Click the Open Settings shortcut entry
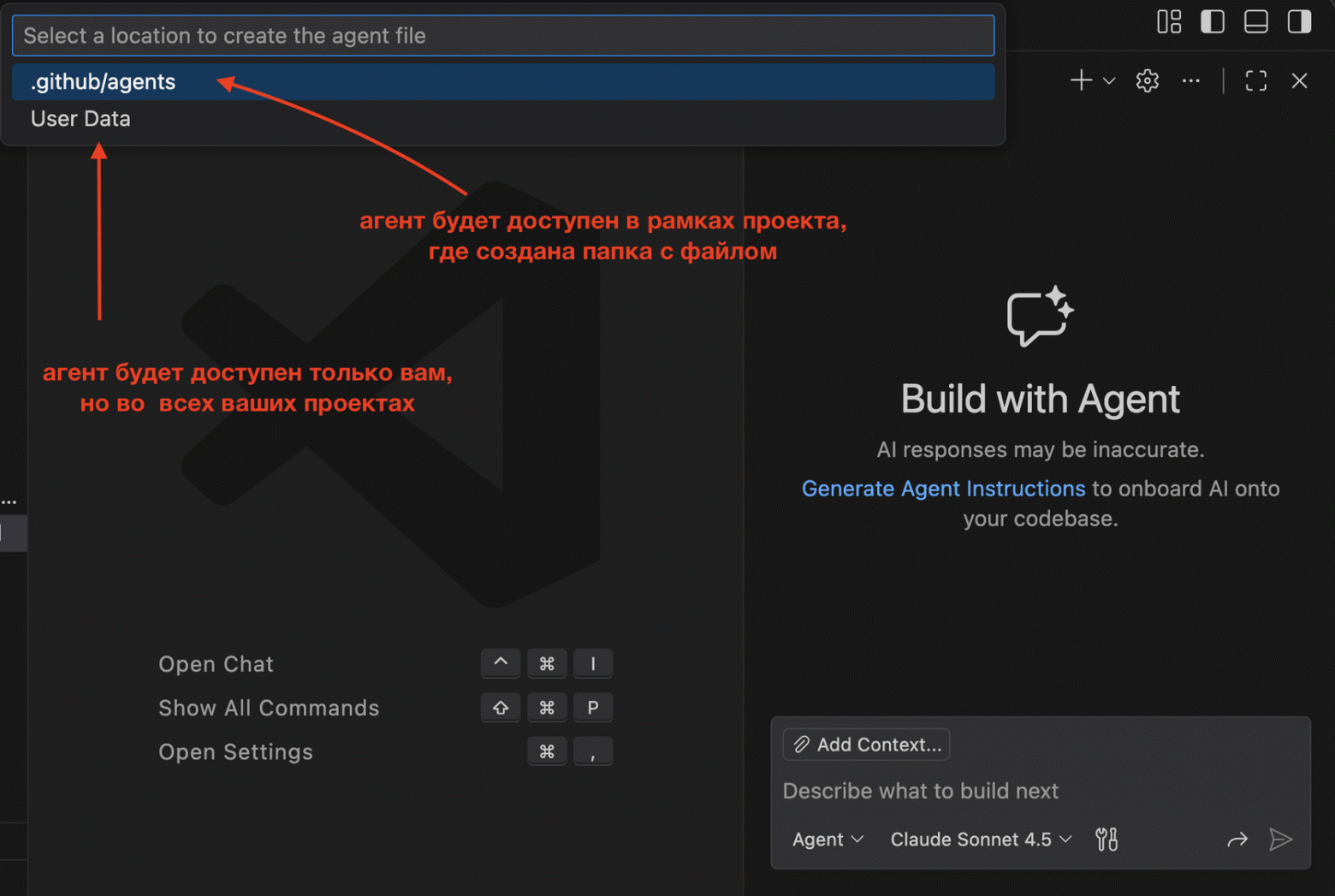This screenshot has width=1335, height=896. pos(235,752)
